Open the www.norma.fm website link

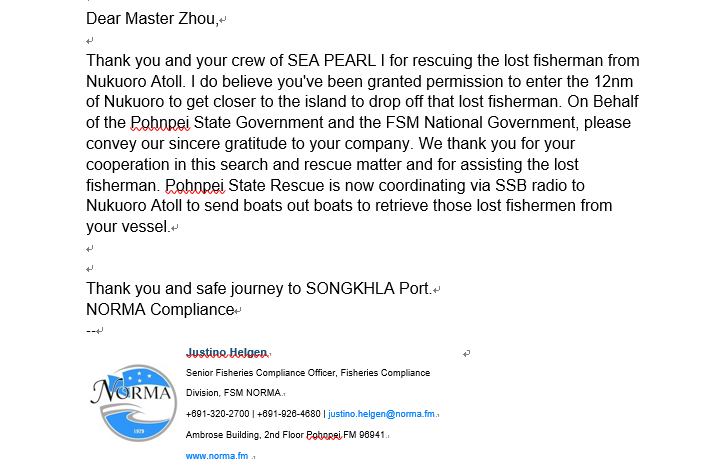217,455
